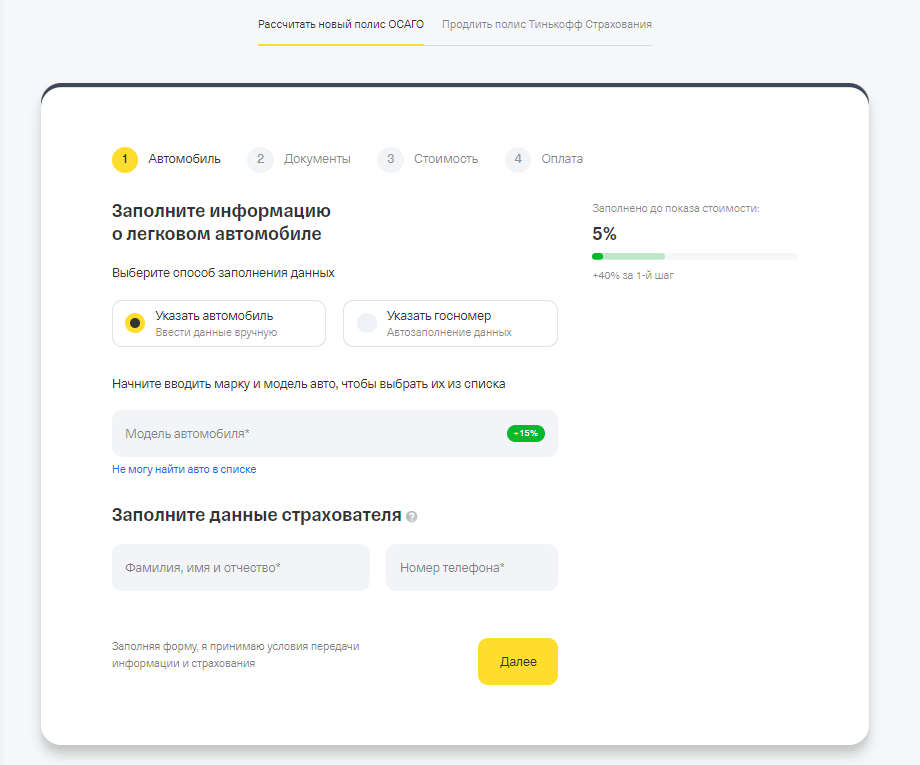Click the green +15% badge in model field
This screenshot has width=920, height=765.
click(x=524, y=434)
